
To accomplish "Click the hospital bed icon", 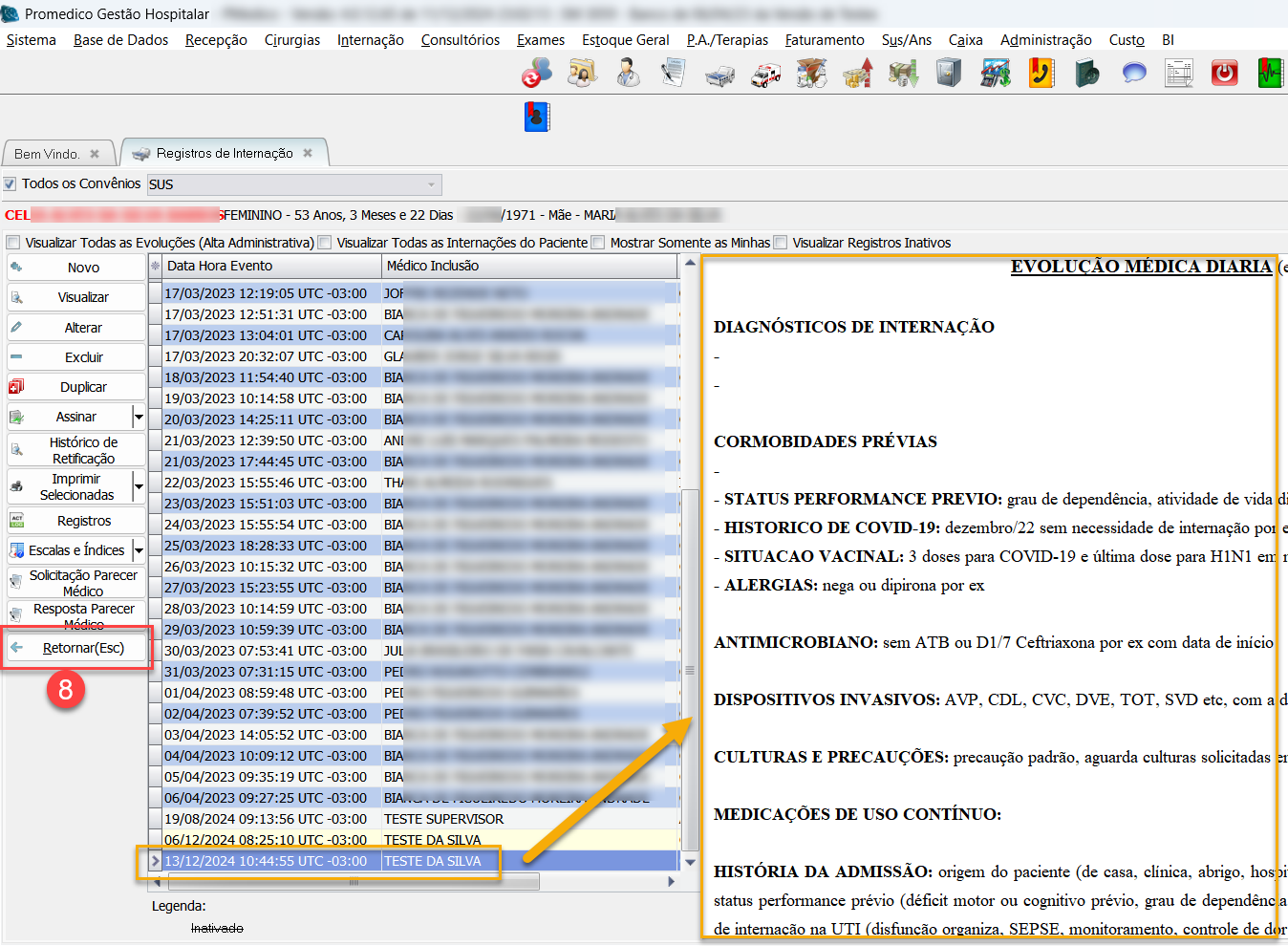I will 719,75.
